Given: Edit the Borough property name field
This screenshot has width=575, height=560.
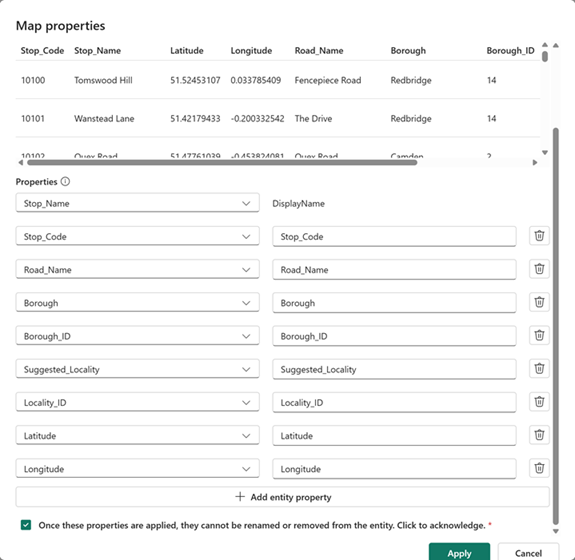Looking at the screenshot, I should click(394, 303).
